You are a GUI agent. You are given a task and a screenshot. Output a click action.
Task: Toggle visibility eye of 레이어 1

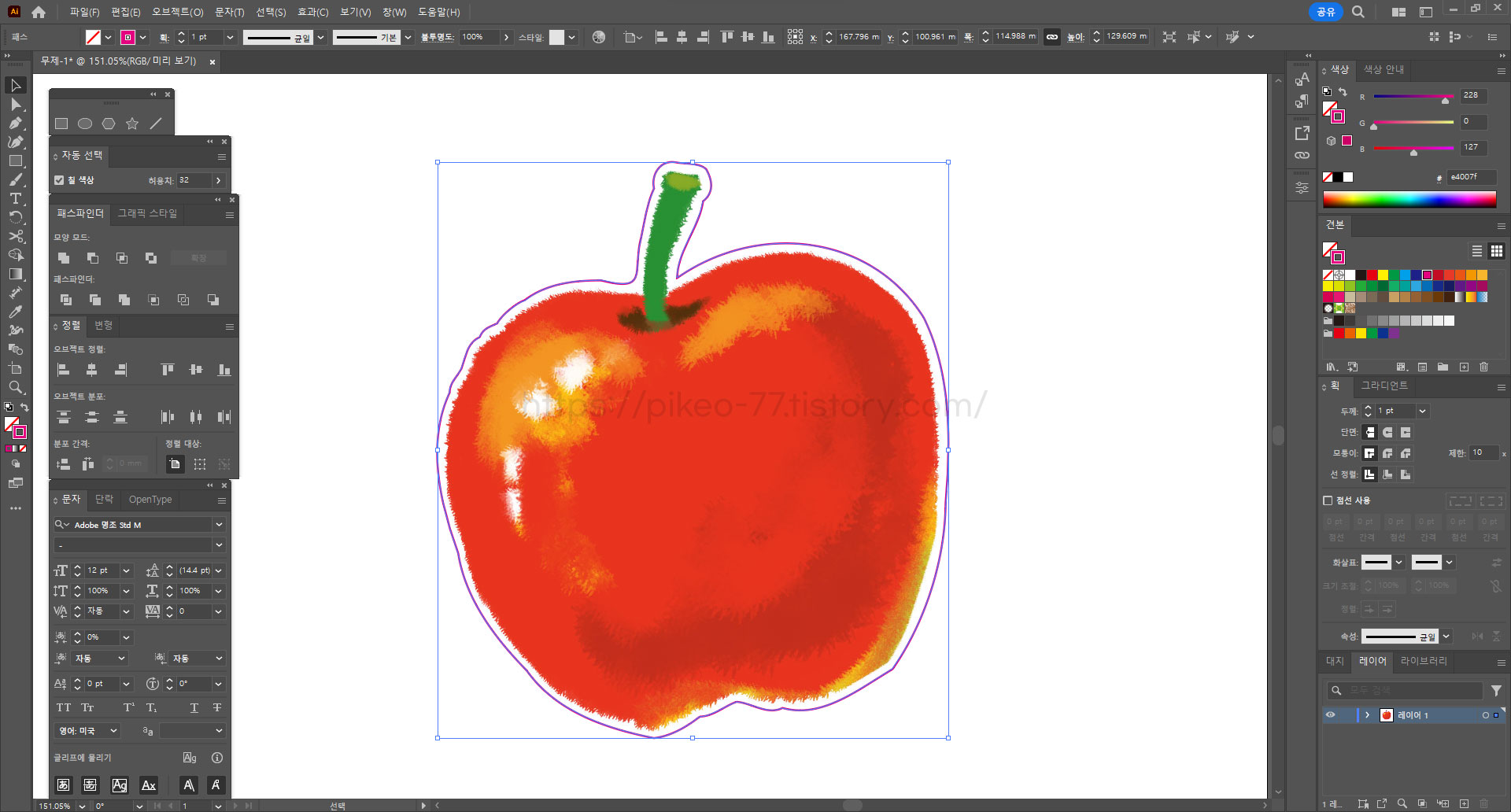(x=1331, y=715)
